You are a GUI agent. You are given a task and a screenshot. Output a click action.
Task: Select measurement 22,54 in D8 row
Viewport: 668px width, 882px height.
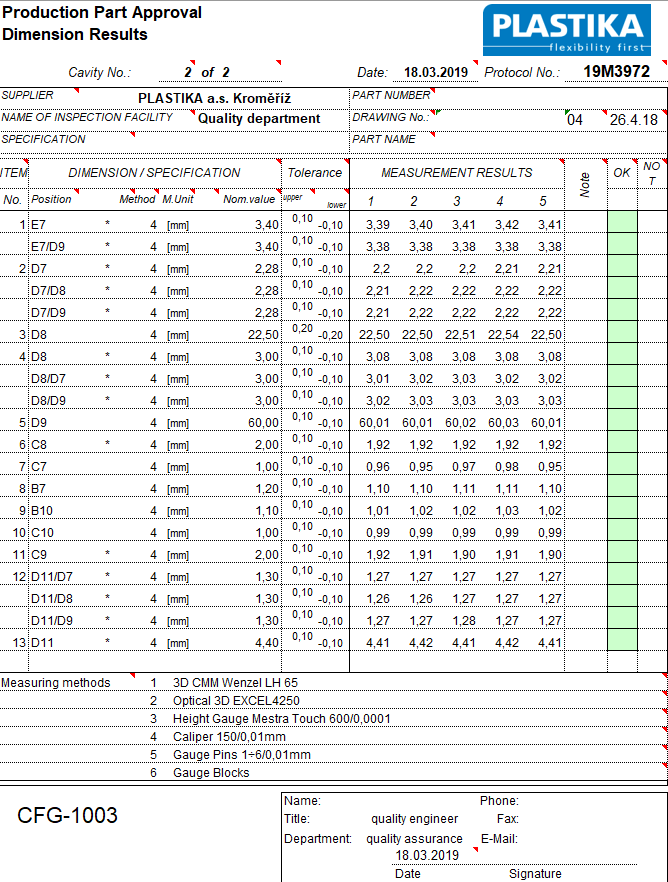tap(503, 335)
